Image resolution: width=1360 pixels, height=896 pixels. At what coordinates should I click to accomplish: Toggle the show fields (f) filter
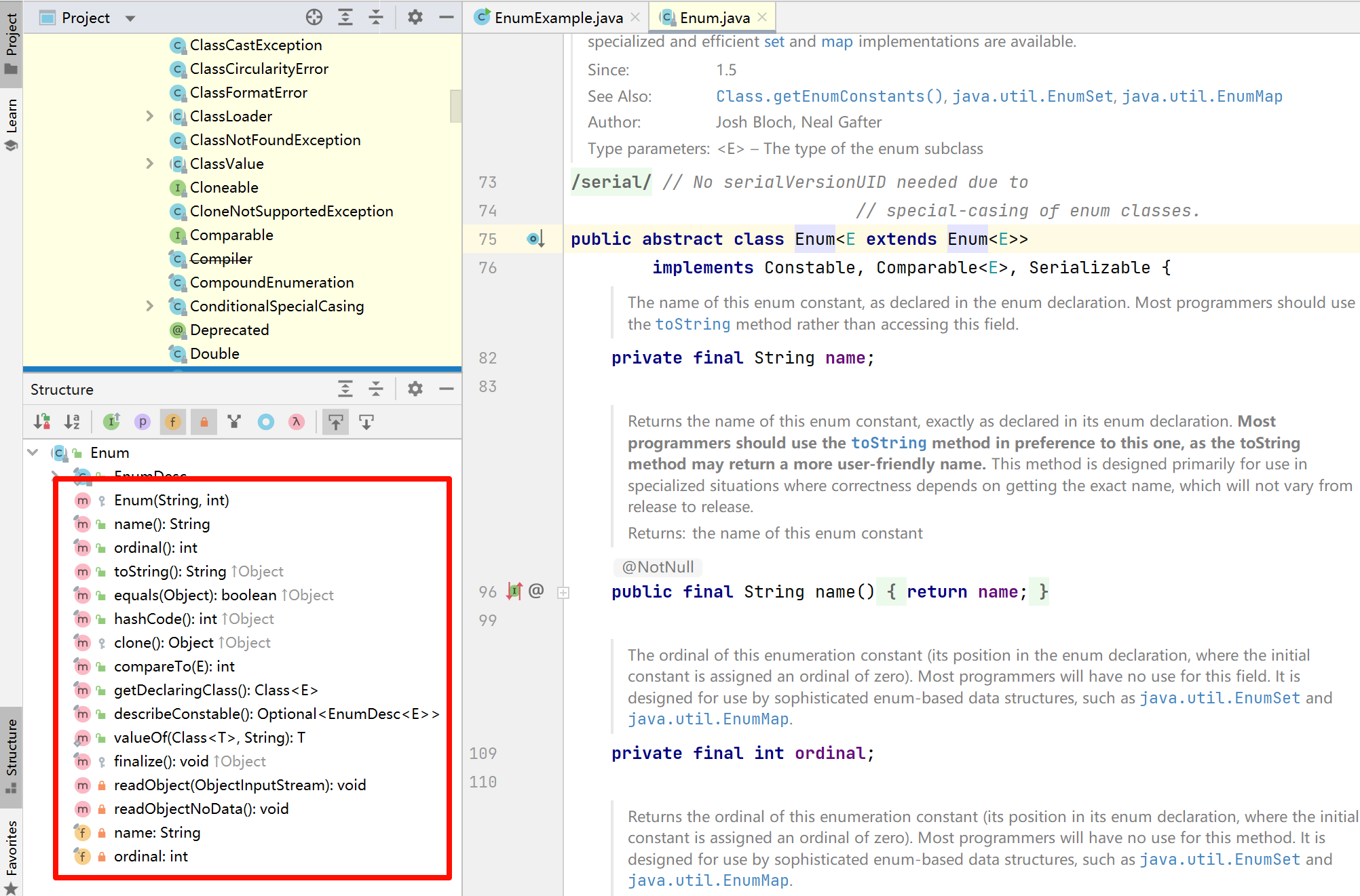[x=172, y=421]
